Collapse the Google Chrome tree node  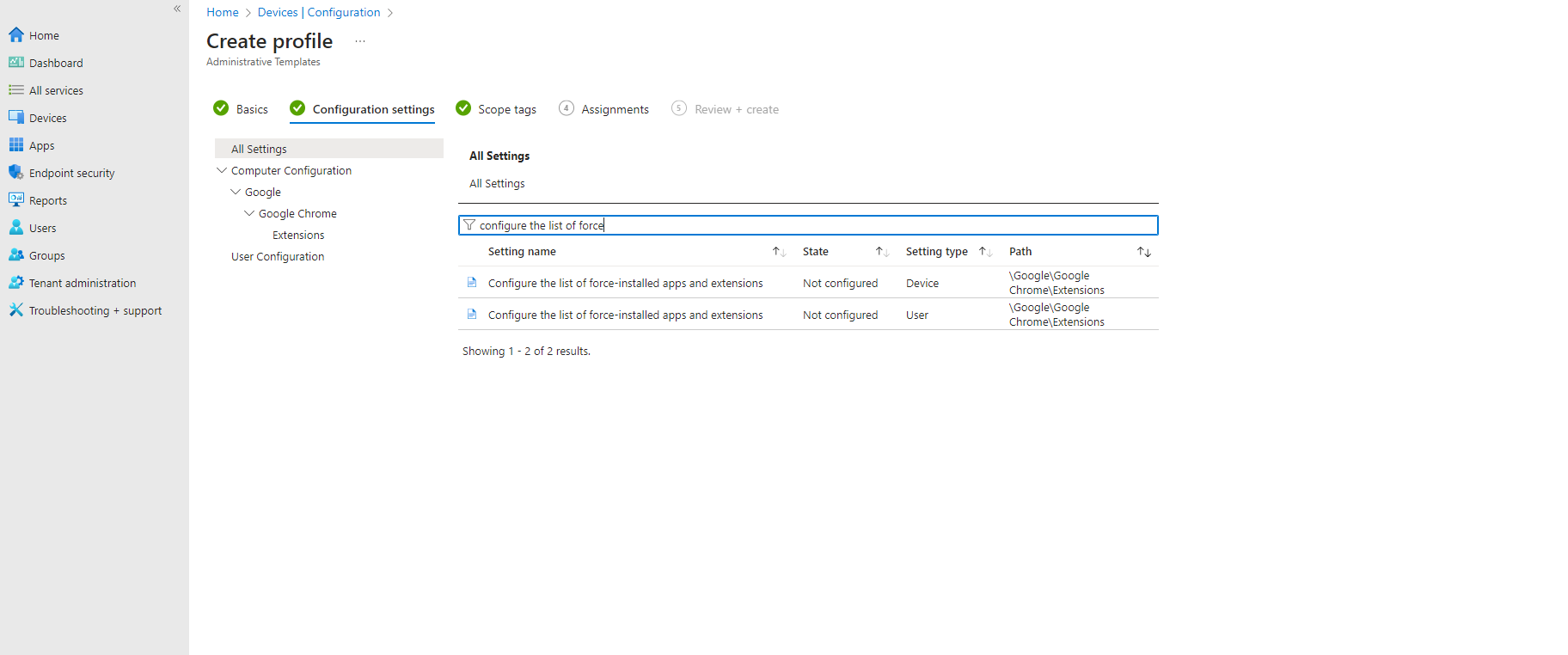(249, 213)
